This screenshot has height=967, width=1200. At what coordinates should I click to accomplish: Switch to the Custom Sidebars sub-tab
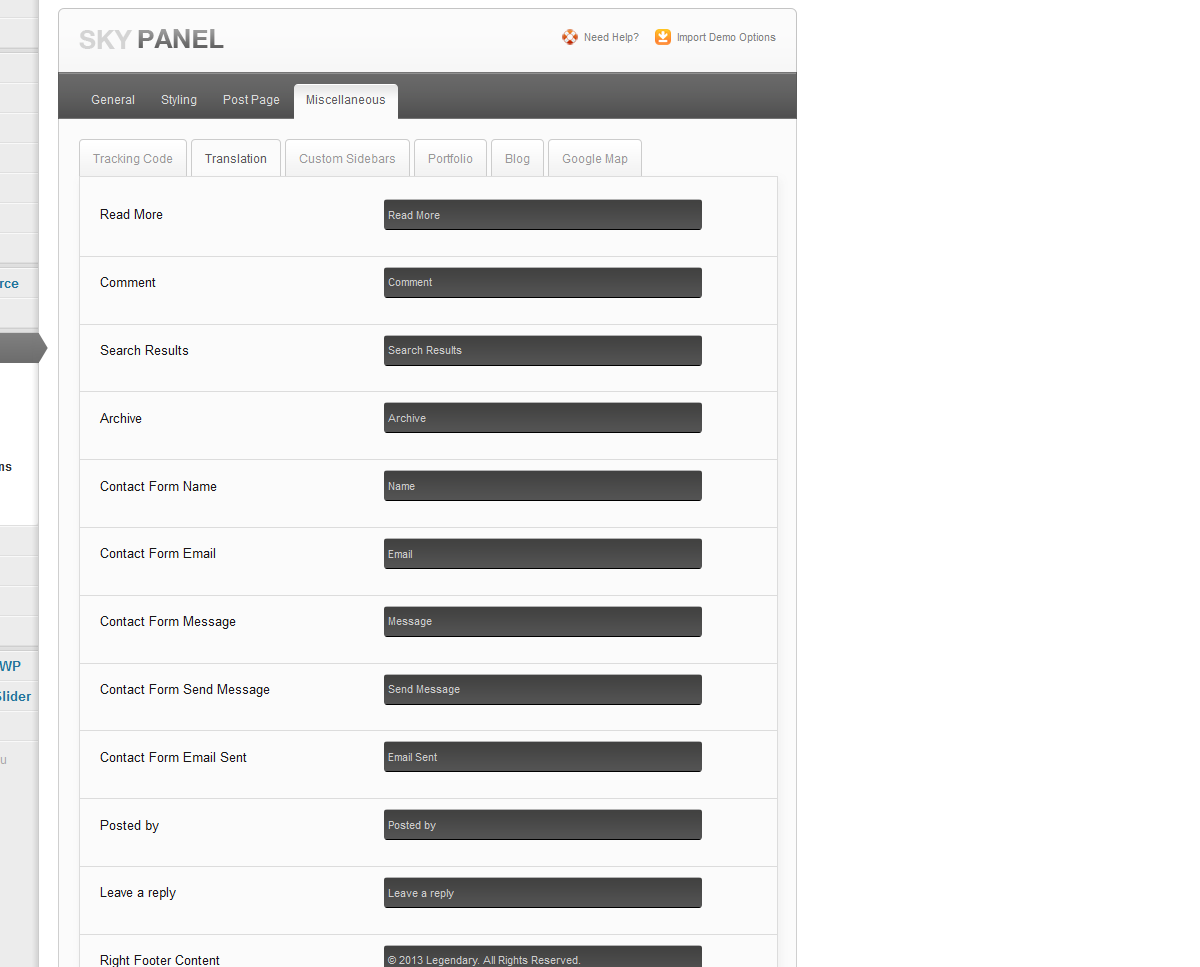pyautogui.click(x=347, y=159)
